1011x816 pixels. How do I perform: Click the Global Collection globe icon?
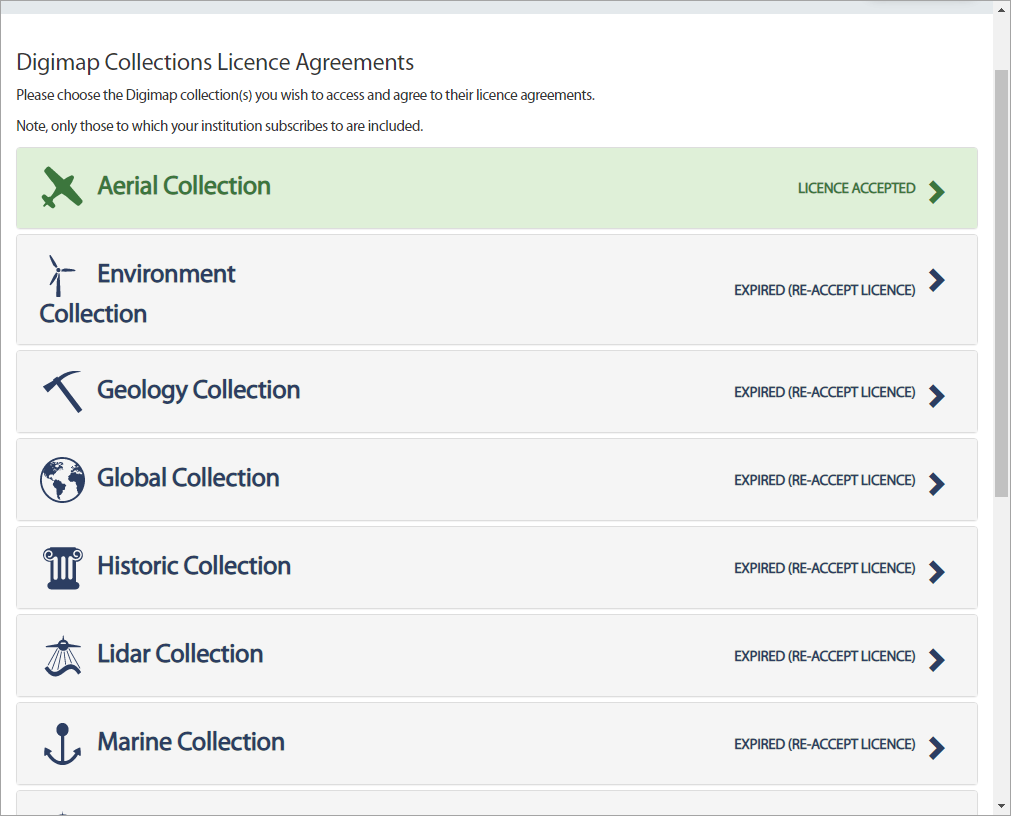[62, 480]
